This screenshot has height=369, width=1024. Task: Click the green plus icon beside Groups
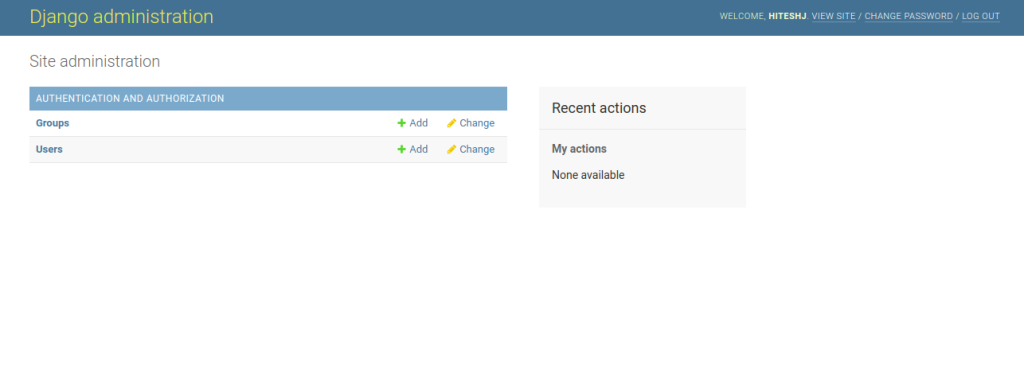click(x=402, y=123)
